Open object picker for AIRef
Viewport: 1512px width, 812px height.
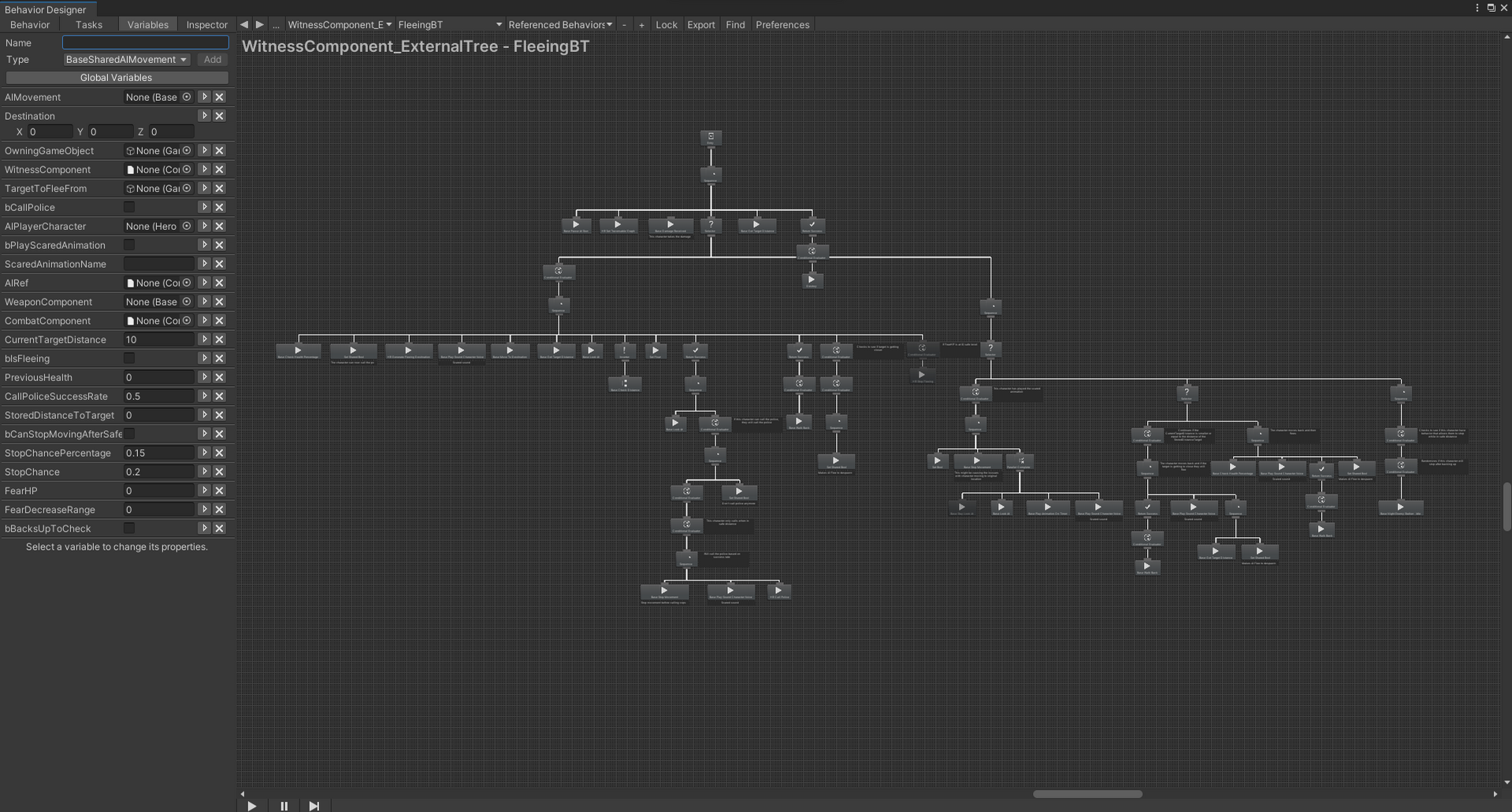click(187, 283)
